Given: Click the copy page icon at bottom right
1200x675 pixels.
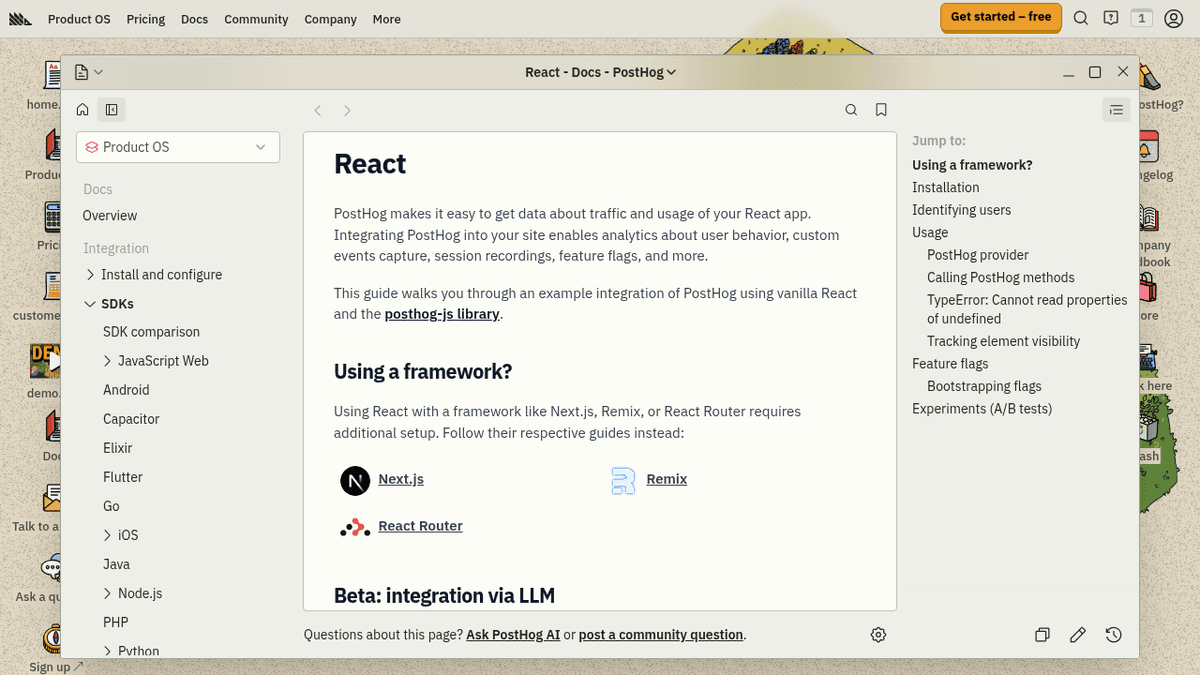Looking at the screenshot, I should [1042, 635].
